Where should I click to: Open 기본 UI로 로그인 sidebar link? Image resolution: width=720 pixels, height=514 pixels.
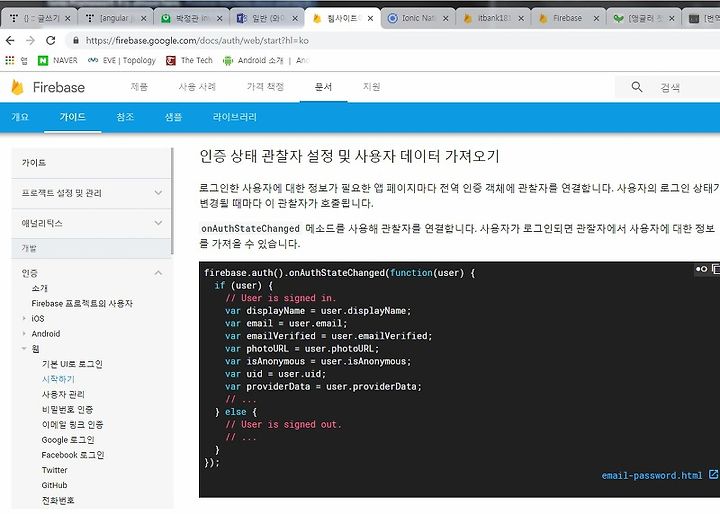tap(72, 364)
